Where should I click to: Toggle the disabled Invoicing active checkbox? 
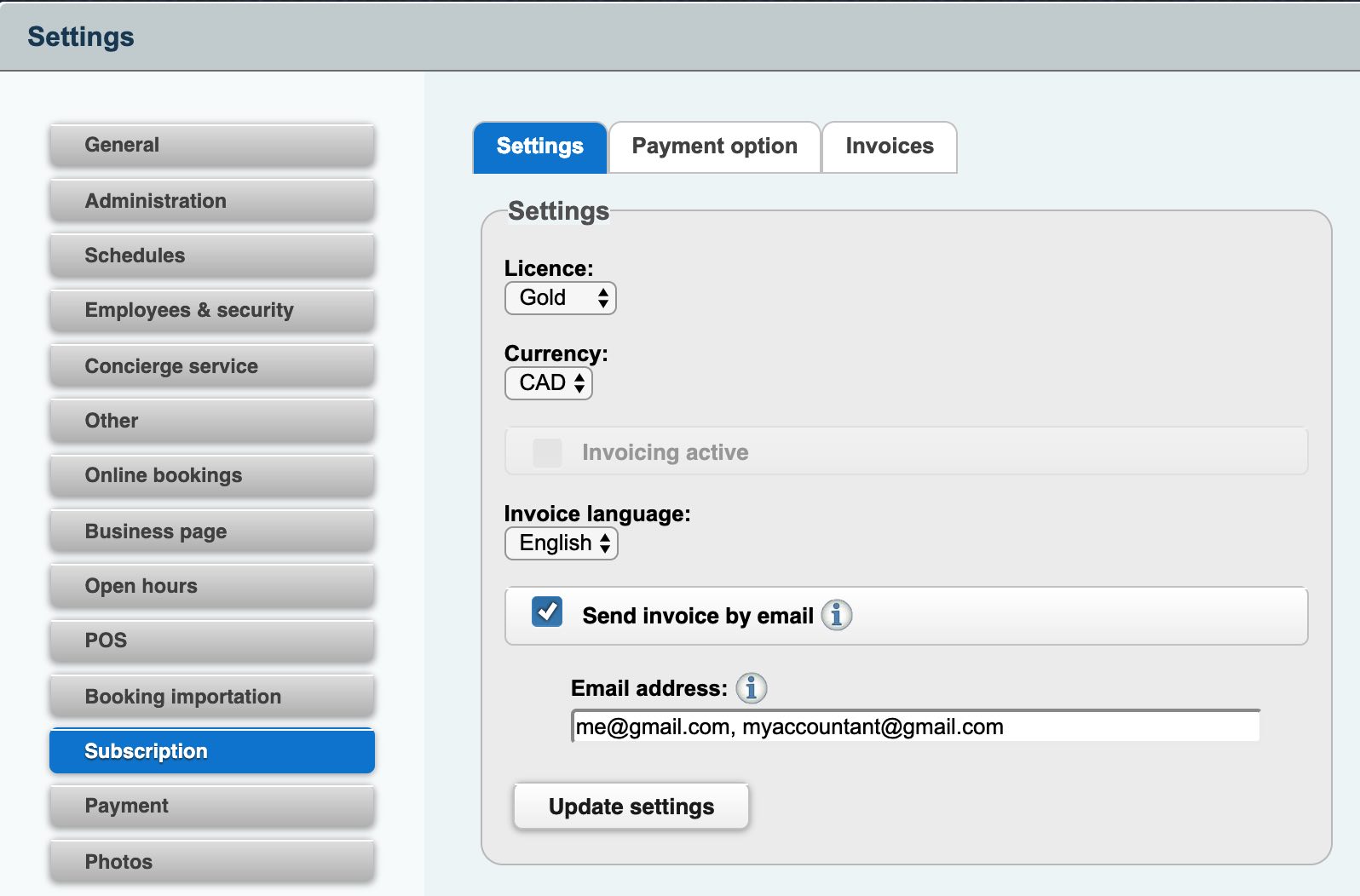[547, 452]
